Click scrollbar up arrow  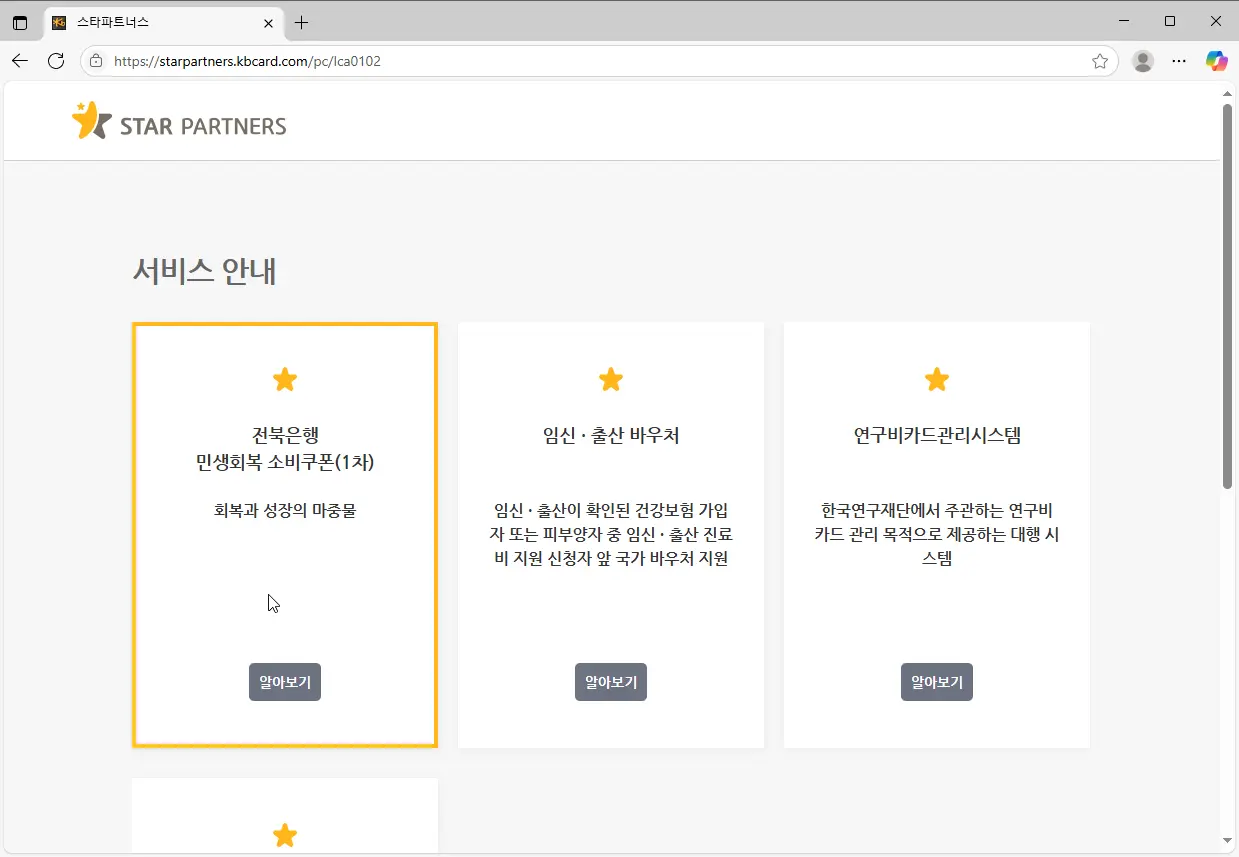tap(1228, 92)
